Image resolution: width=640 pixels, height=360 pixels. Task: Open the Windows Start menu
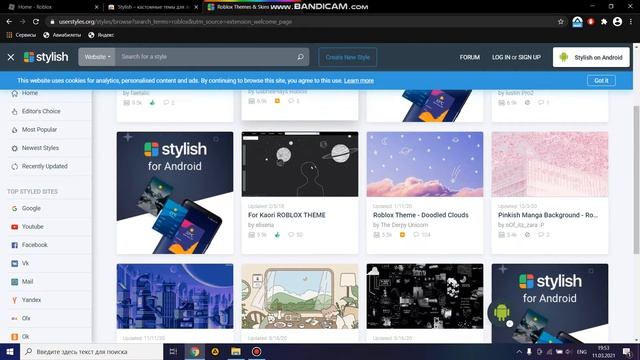(10, 351)
